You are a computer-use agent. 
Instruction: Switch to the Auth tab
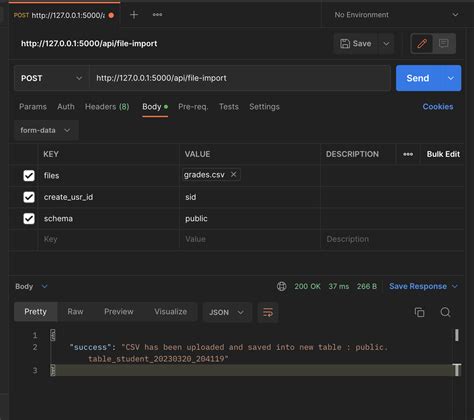click(66, 107)
